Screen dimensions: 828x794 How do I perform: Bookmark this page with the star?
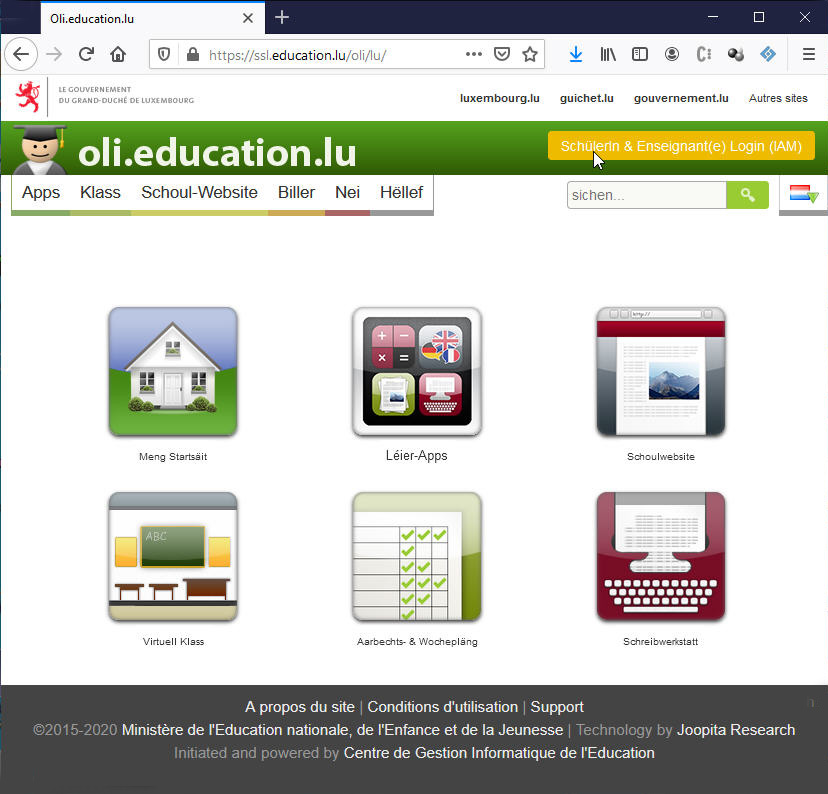pyautogui.click(x=530, y=54)
